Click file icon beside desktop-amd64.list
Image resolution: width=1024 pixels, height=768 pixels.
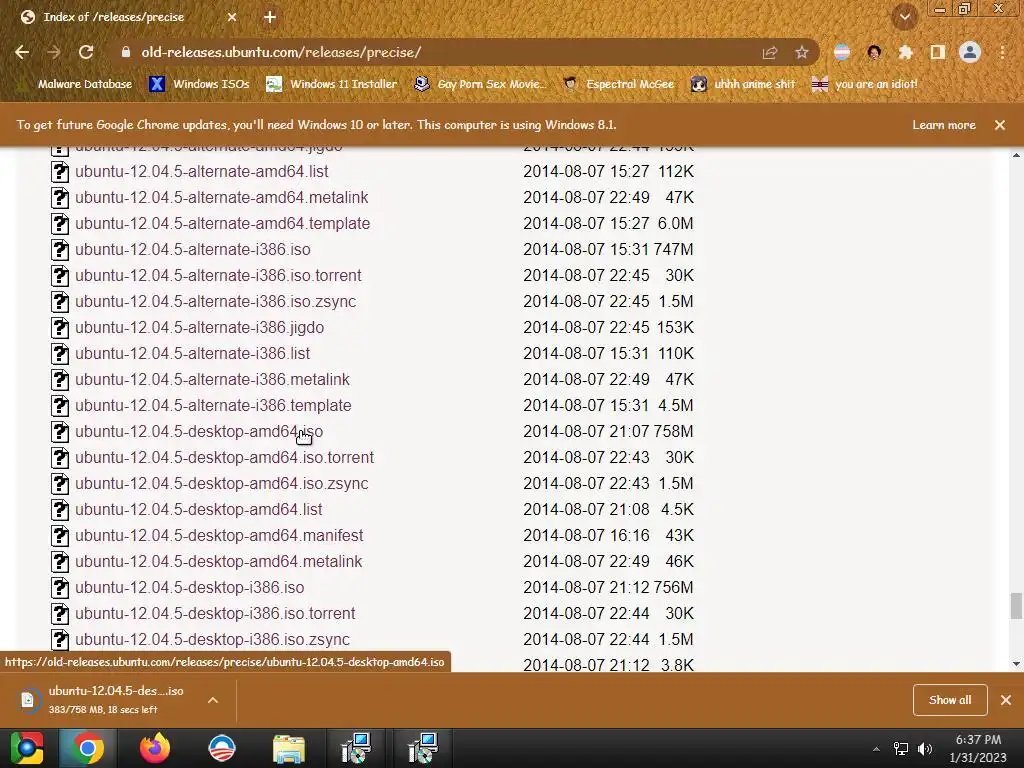60,509
